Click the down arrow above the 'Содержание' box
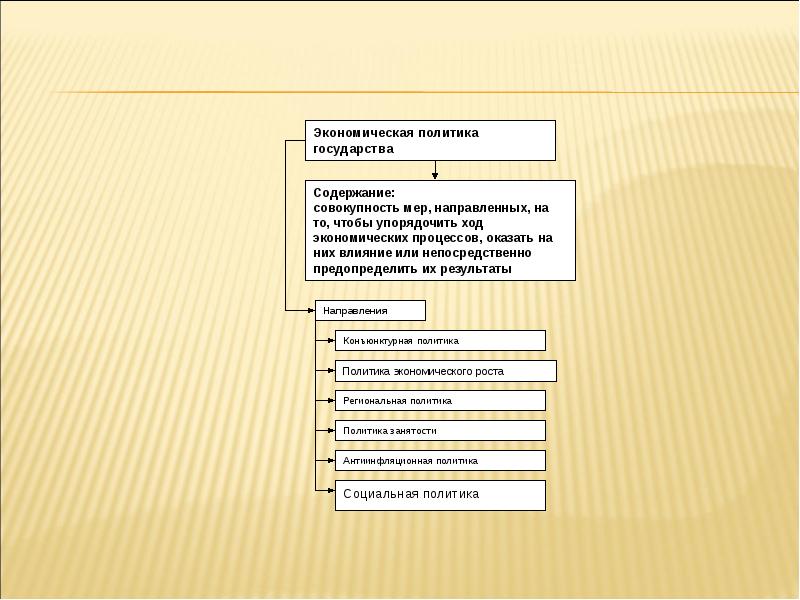The image size is (800, 600). coord(435,175)
